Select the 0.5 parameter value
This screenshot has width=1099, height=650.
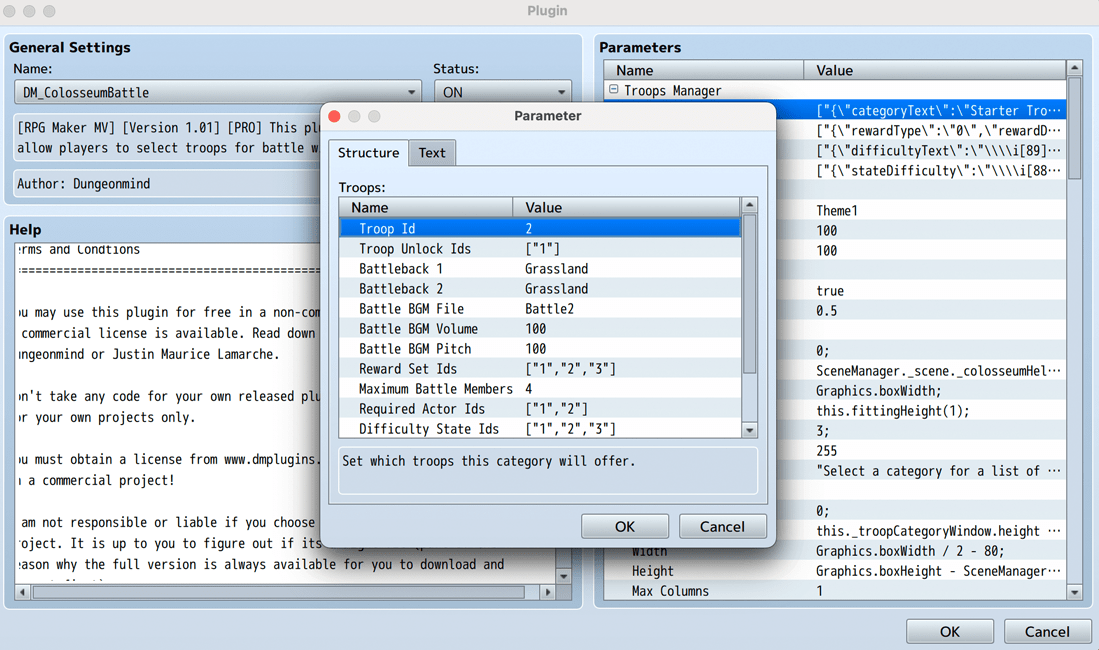826,311
